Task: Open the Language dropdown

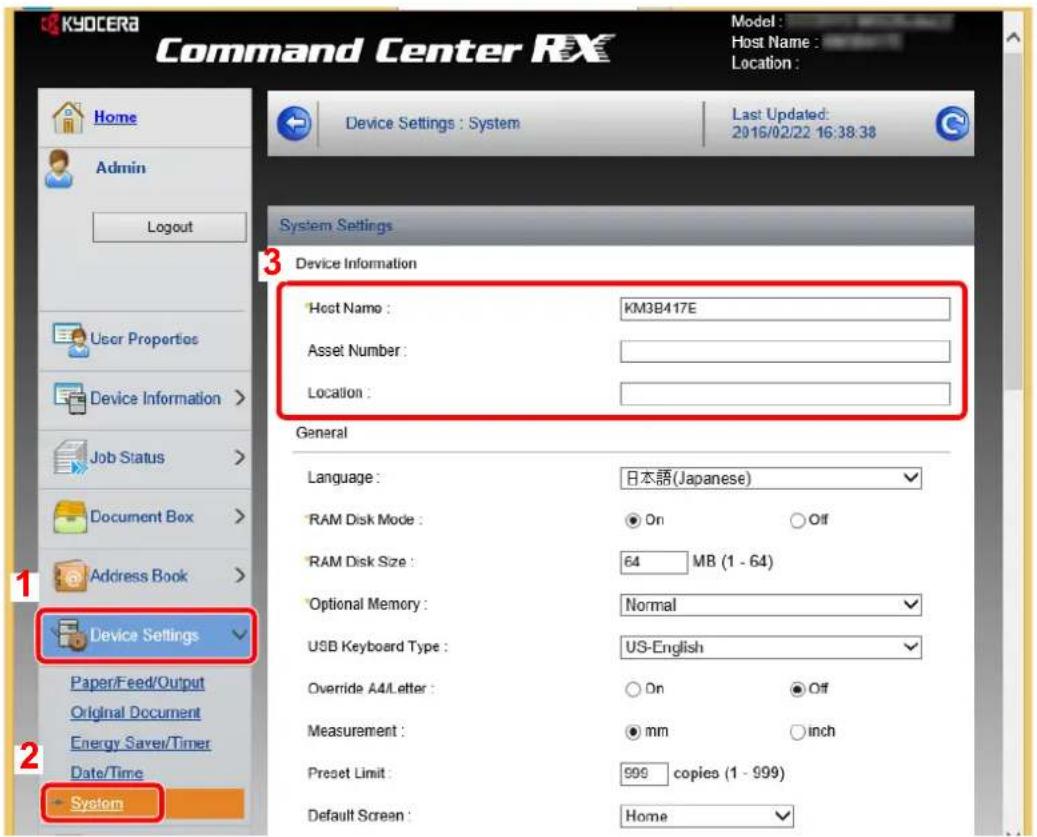Action: coord(770,478)
